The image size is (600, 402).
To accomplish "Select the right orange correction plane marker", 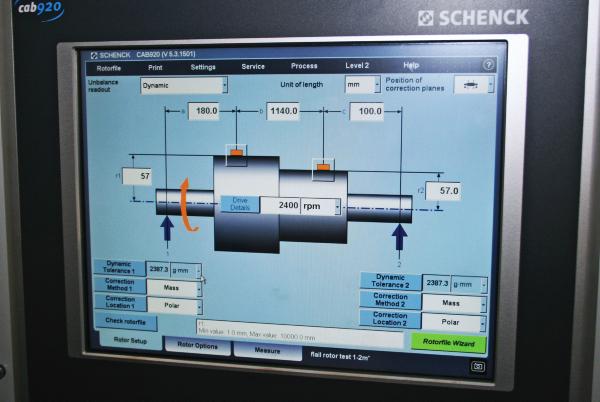I will [x=323, y=164].
